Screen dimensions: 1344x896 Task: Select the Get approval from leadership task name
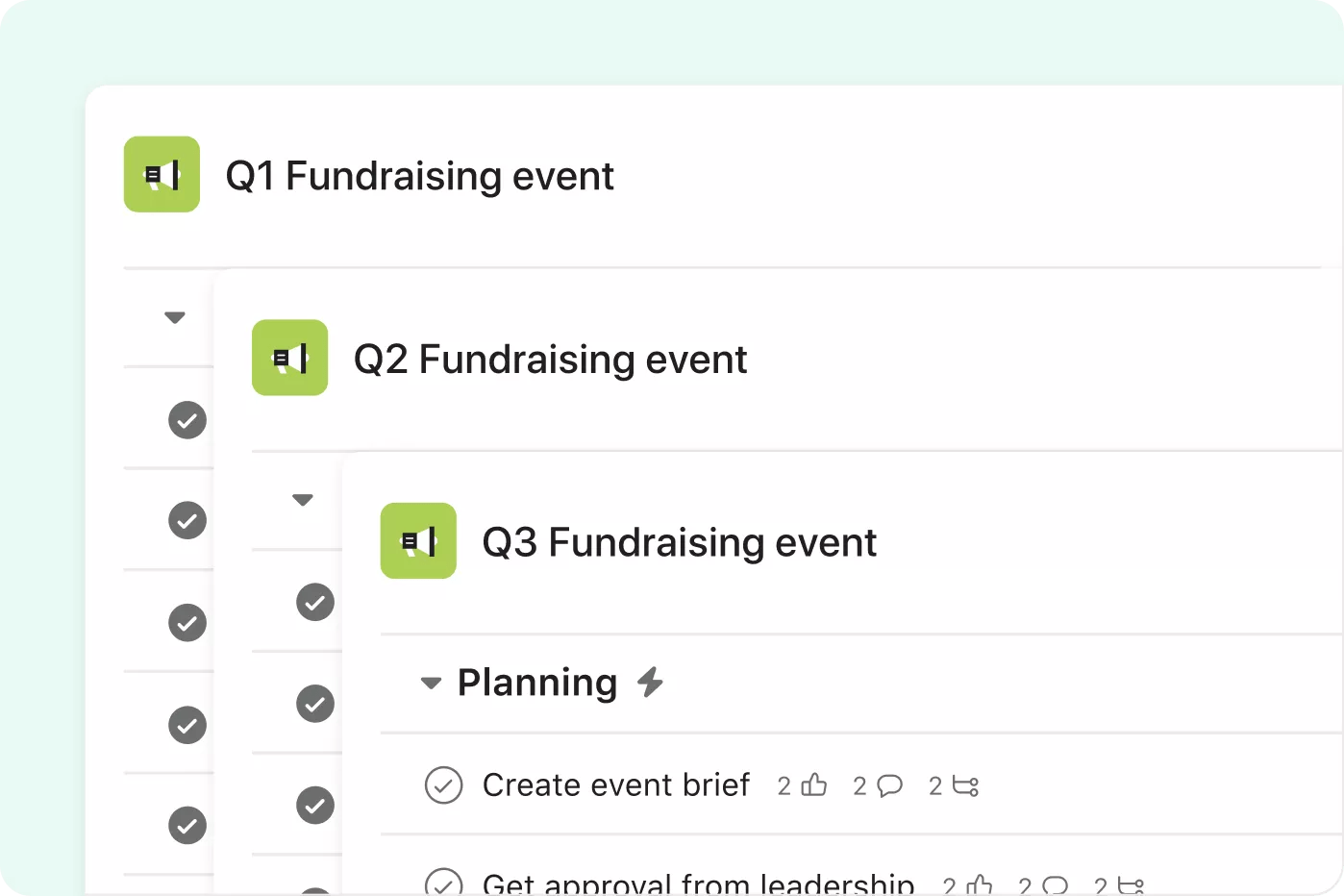pos(698,882)
